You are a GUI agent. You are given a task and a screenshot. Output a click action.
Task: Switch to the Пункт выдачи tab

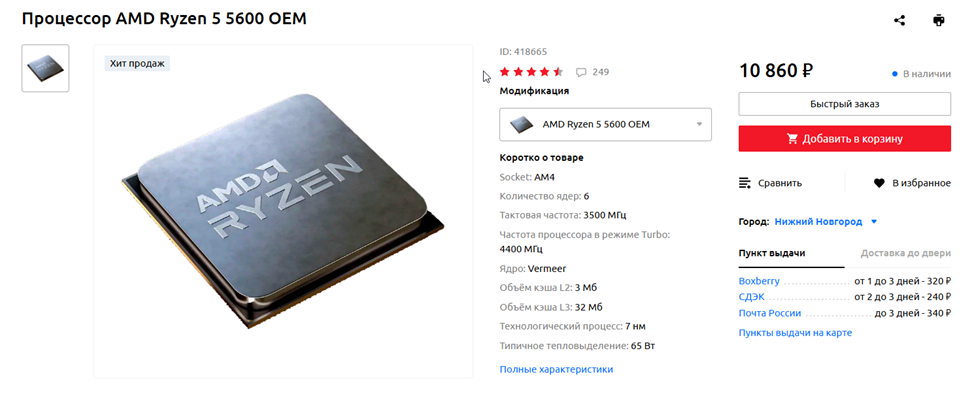pyautogui.click(x=772, y=254)
